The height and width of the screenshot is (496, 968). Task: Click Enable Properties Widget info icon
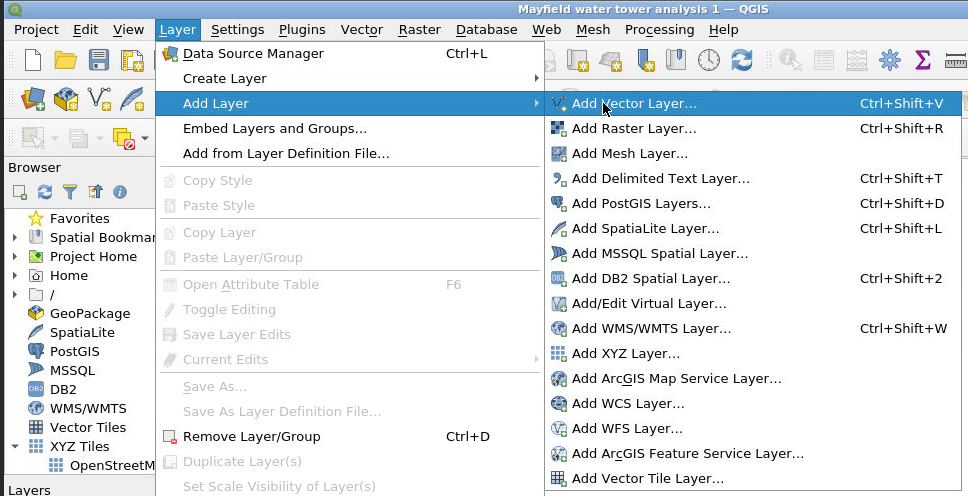120,192
